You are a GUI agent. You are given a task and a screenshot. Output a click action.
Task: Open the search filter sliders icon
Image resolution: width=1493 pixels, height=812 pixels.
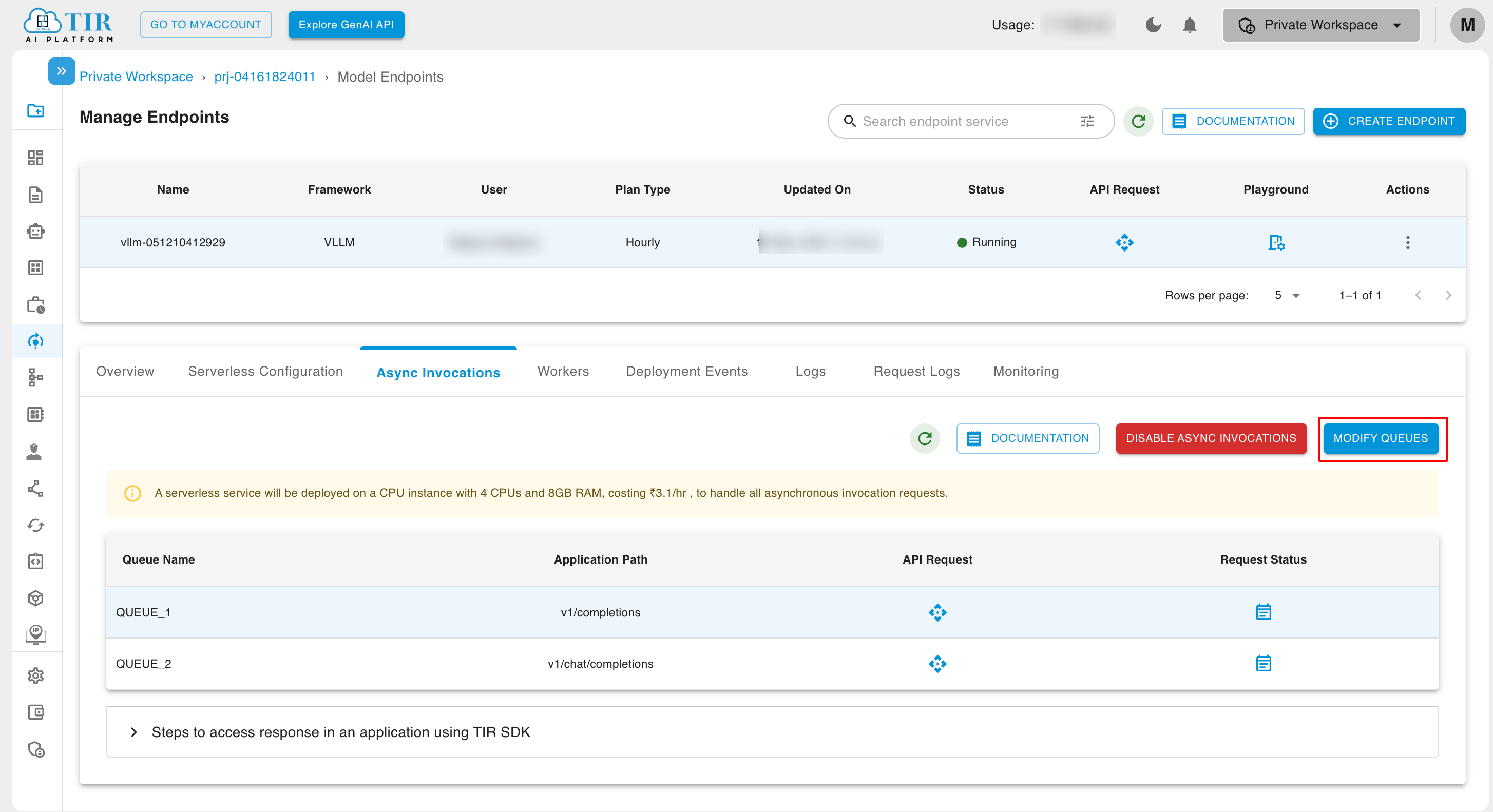point(1087,121)
